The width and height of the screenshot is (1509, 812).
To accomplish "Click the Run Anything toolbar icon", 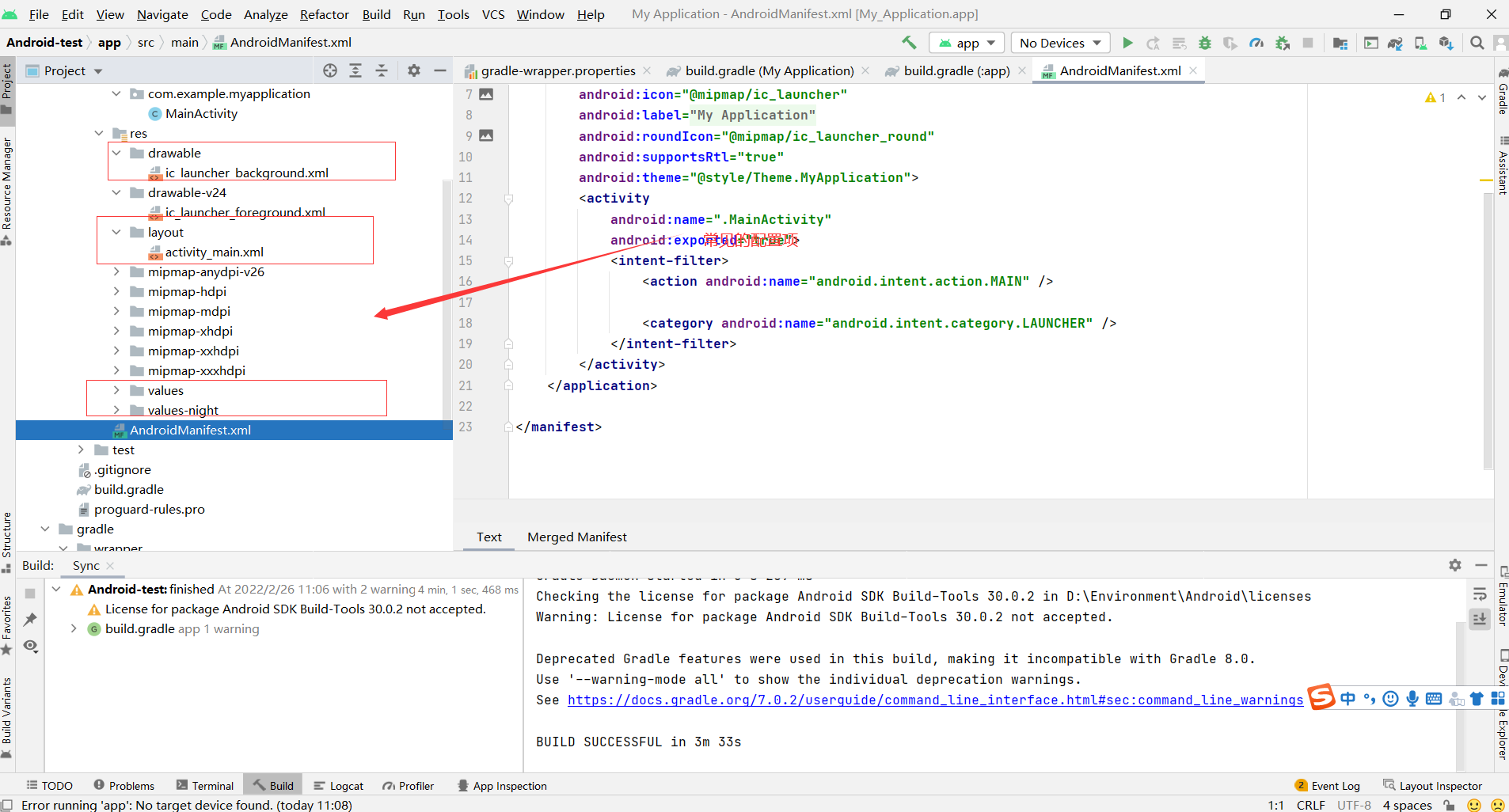I will [1370, 43].
